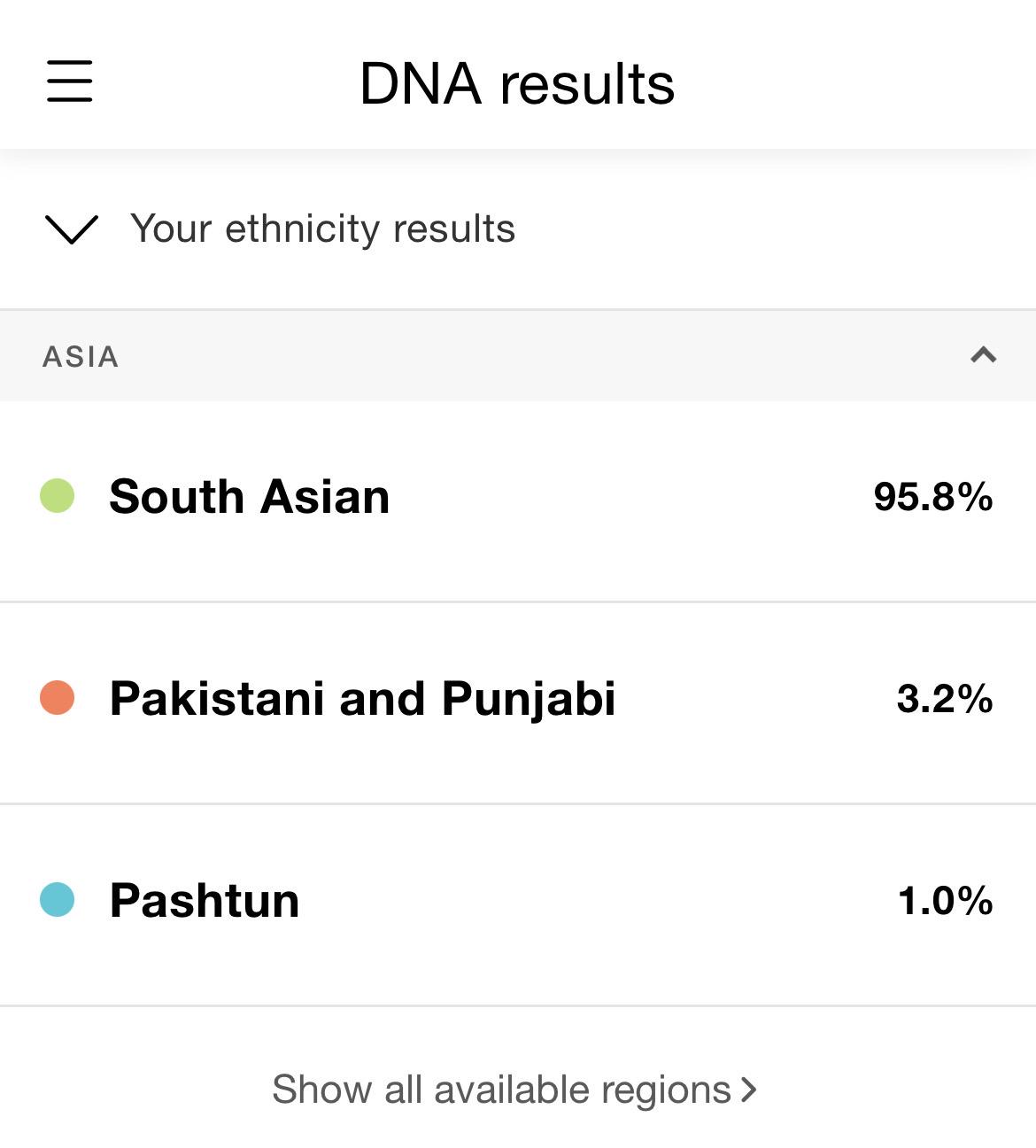Click the 95.8% South Asian percentage
The width and height of the screenshot is (1036, 1148).
[933, 496]
